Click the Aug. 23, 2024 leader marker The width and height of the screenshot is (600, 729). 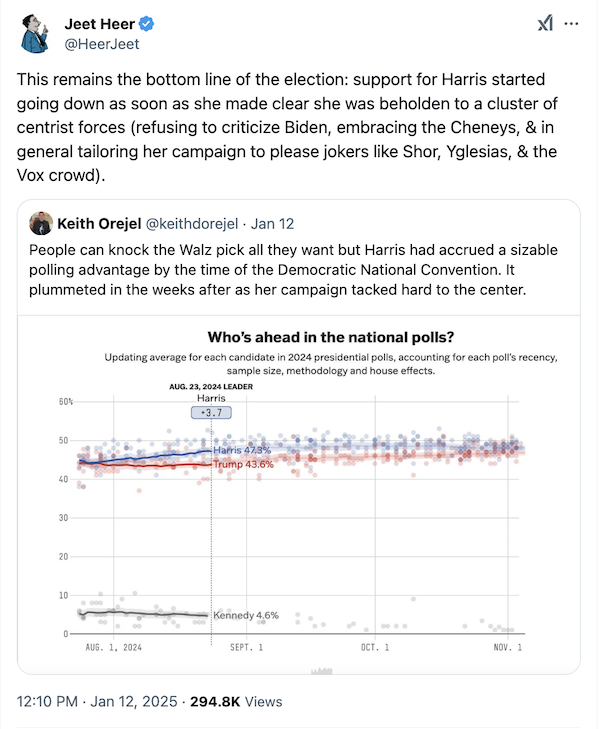tap(210, 386)
